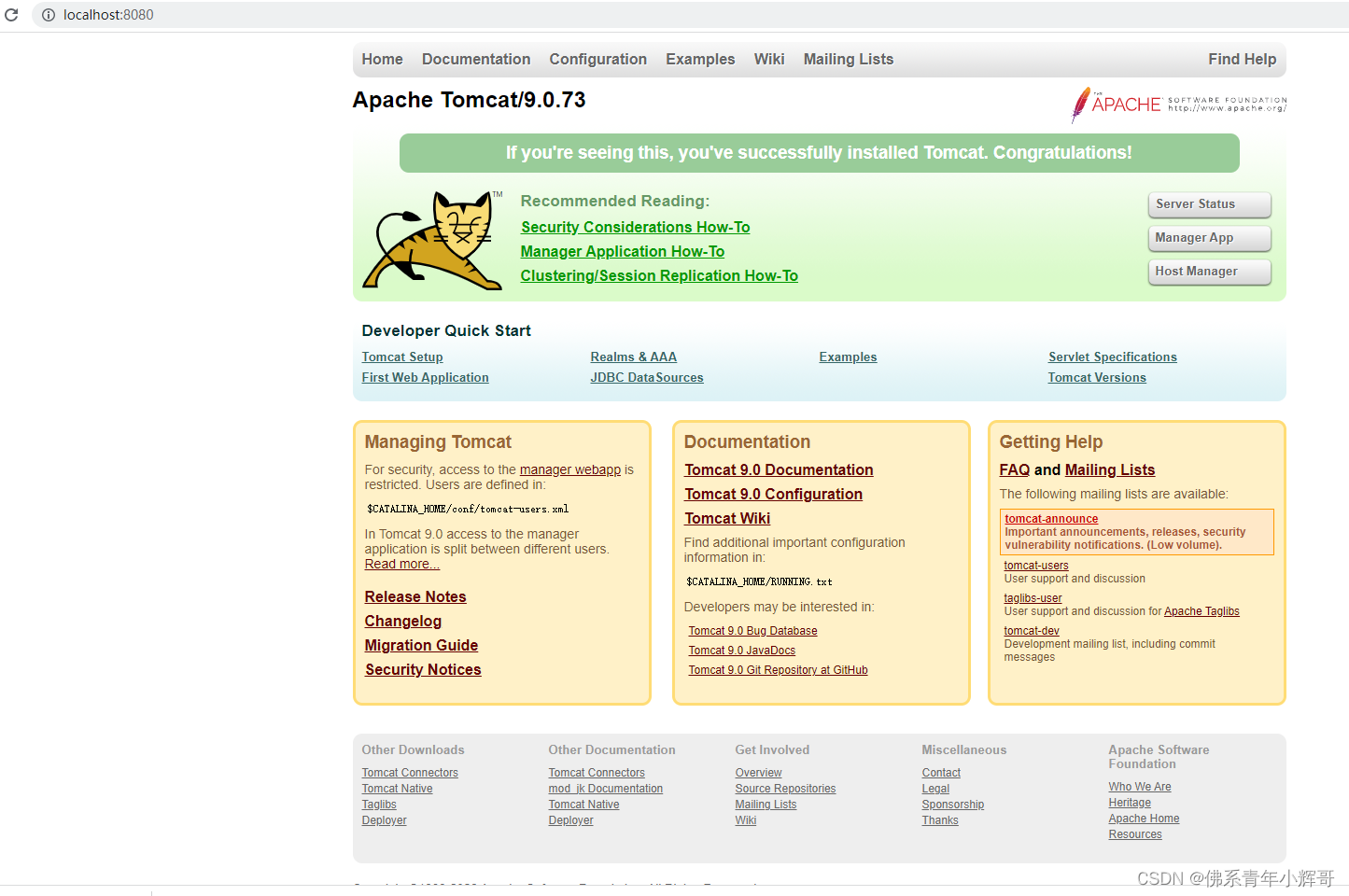The height and width of the screenshot is (896, 1349).
Task: Open Tomcat 9.0 Git Repository at GitHub
Action: coord(778,670)
